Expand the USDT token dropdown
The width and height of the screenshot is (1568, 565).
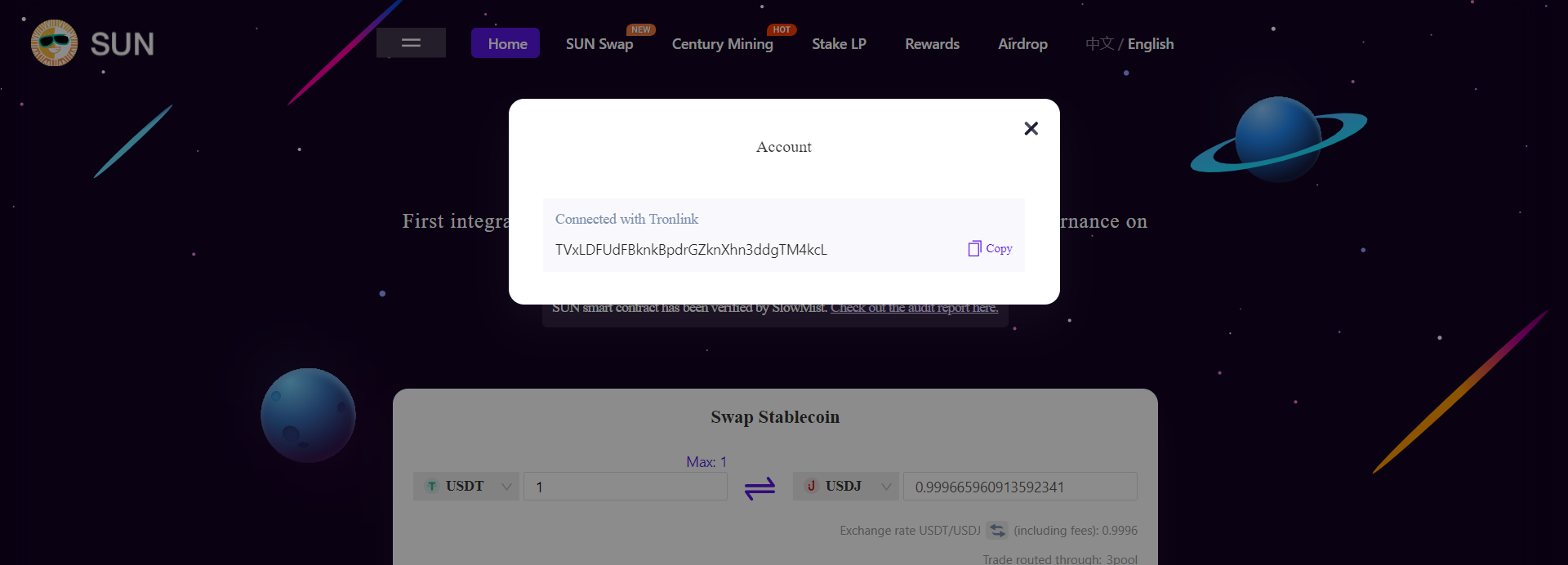(465, 487)
